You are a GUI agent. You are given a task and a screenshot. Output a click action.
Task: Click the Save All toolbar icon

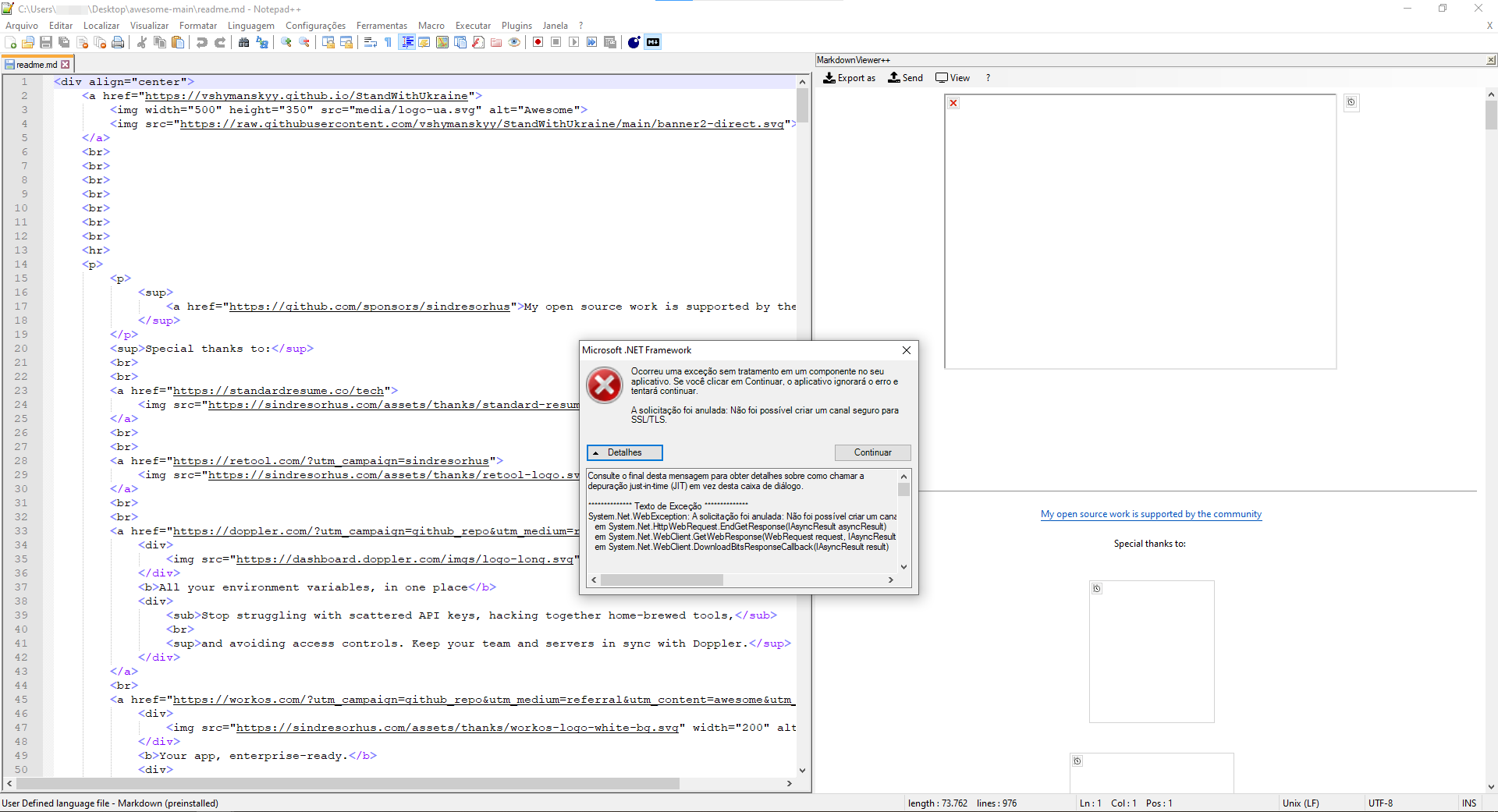tap(64, 42)
